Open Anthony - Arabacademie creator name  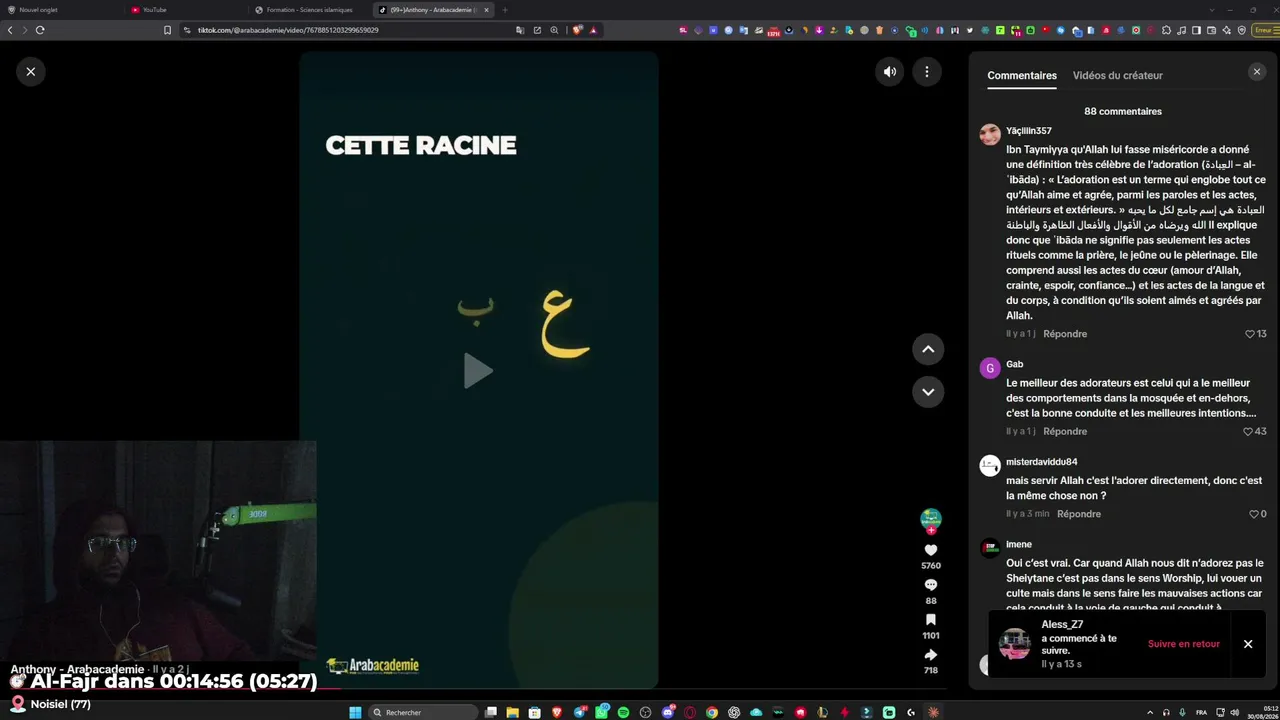click(78, 670)
